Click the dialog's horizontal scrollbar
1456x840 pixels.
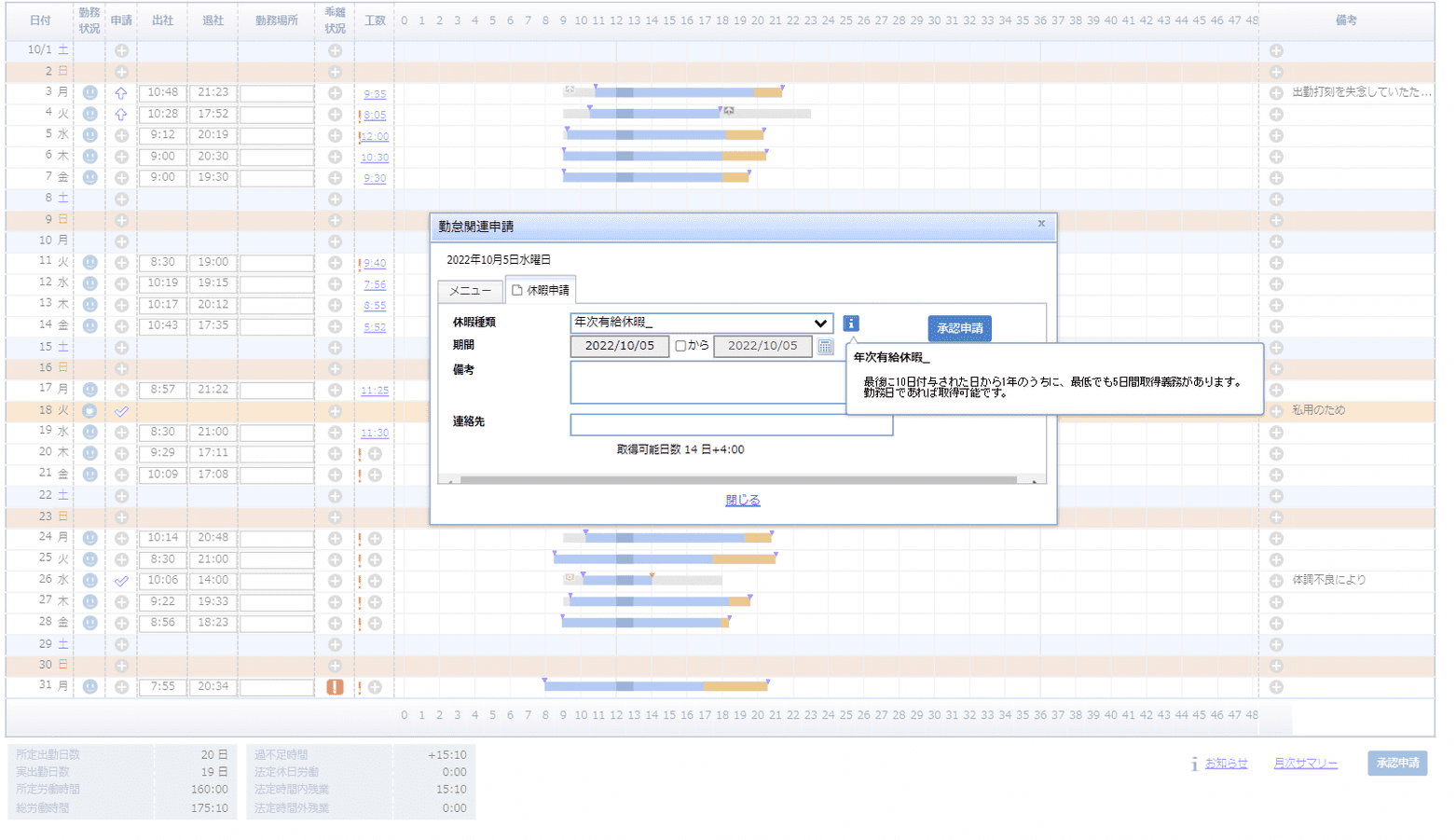736,481
